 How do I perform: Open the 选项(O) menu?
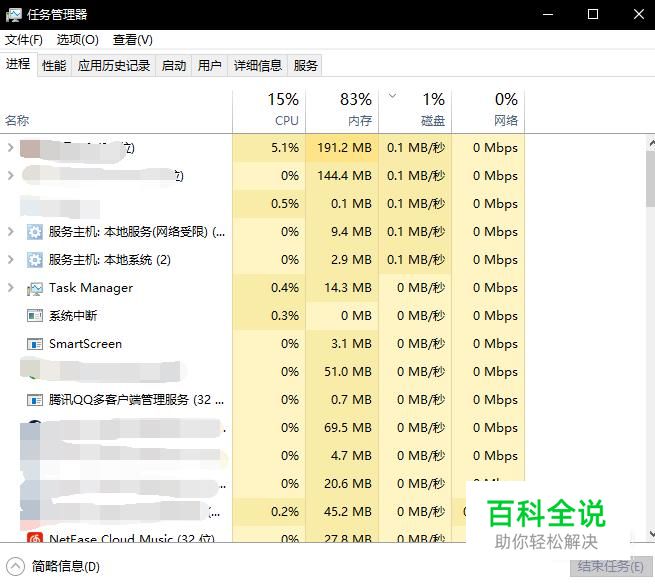(x=78, y=40)
